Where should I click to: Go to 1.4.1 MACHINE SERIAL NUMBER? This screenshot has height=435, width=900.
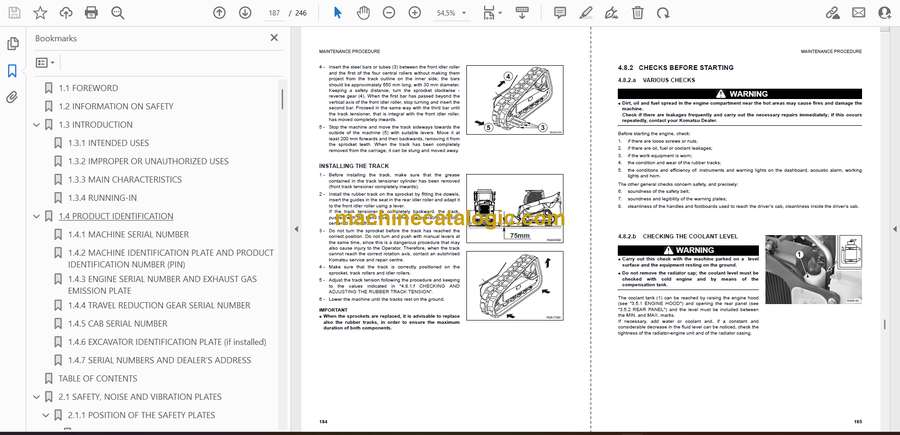pos(128,235)
